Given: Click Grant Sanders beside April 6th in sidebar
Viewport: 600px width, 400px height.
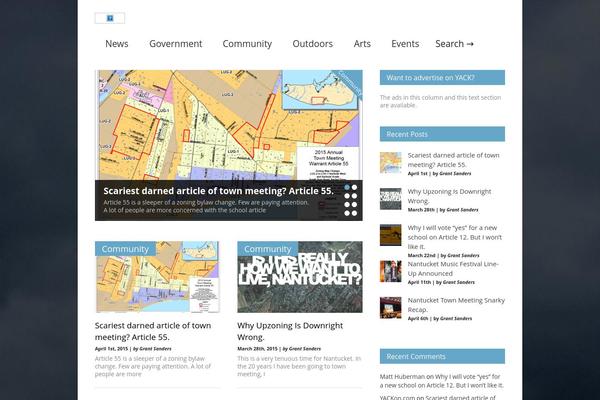Looking at the screenshot, I should pyautogui.click(x=456, y=318).
